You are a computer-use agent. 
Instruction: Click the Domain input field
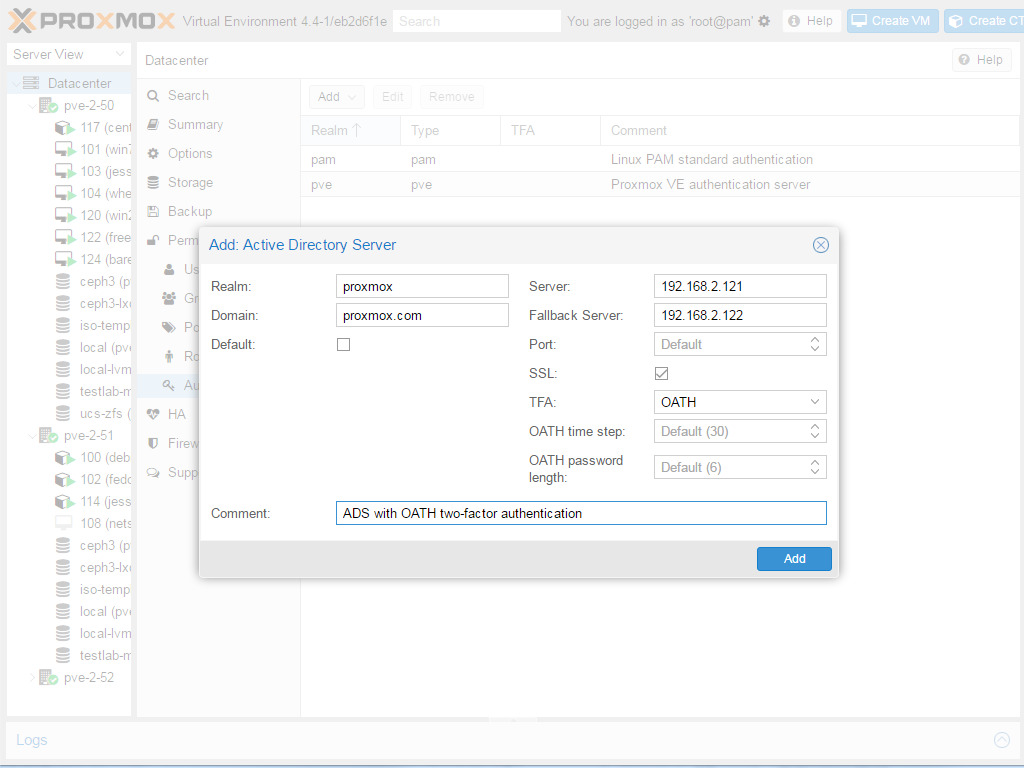[x=422, y=315]
